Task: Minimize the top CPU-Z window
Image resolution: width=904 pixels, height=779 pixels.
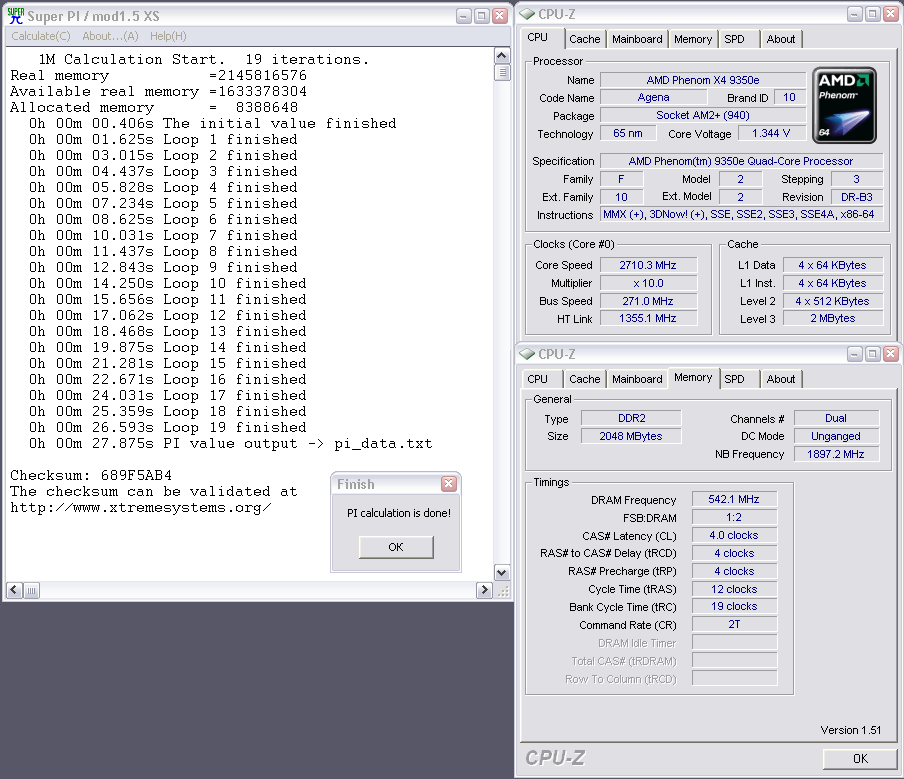Action: point(854,14)
